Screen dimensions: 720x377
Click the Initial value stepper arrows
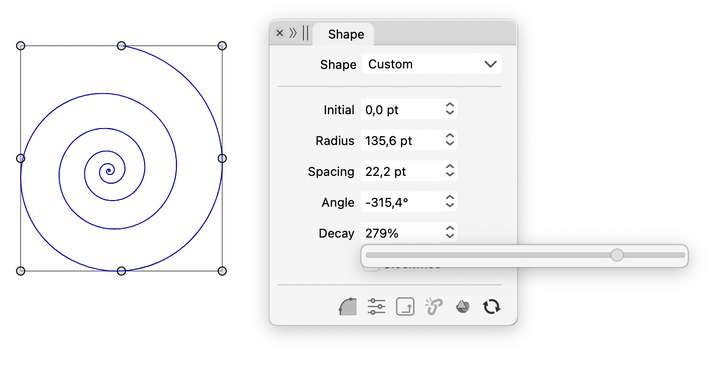450,109
